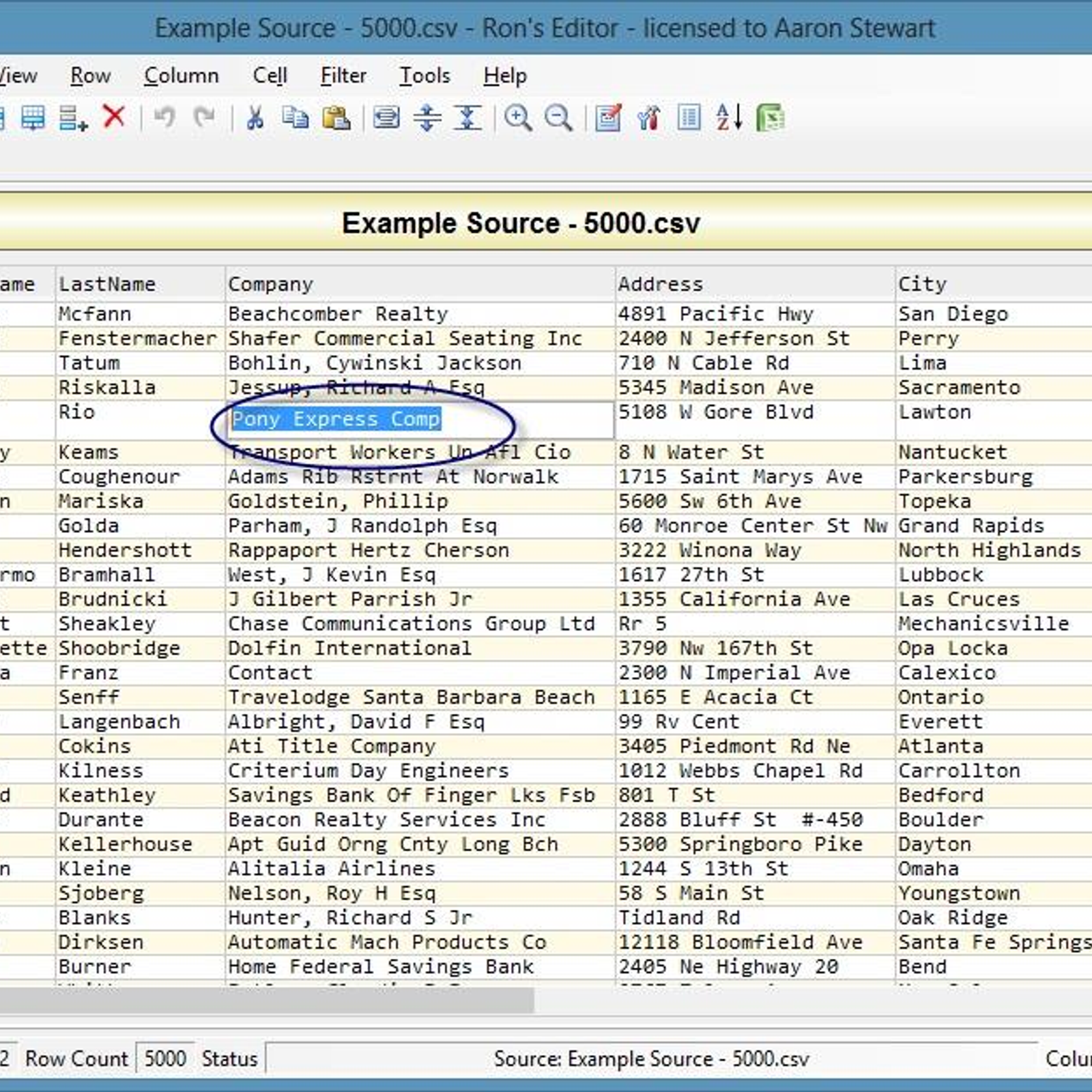The width and height of the screenshot is (1092, 1092).
Task: Select the Mechanicsville city cell
Action: tap(994, 624)
